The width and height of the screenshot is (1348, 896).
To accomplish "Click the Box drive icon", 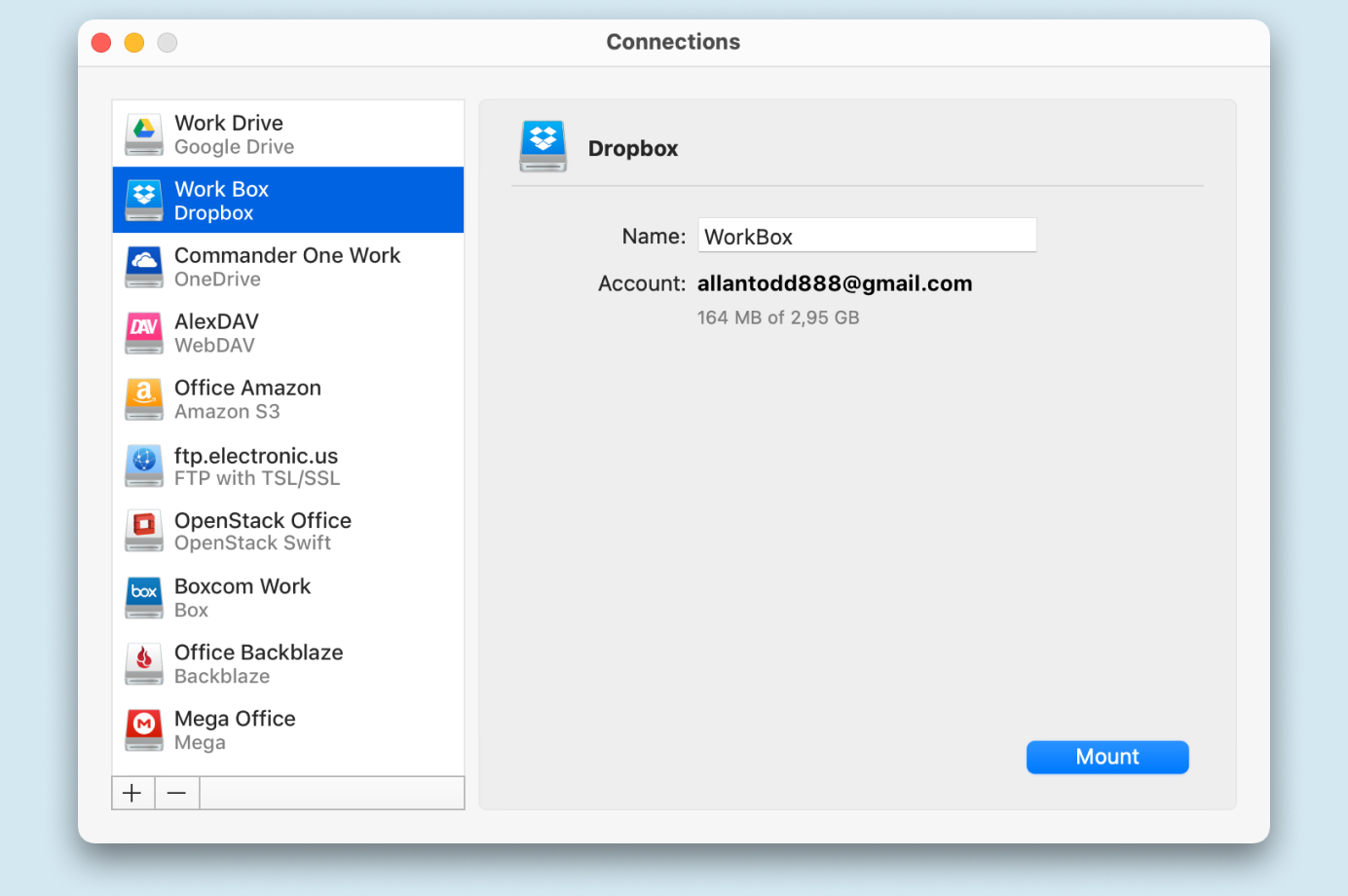I will [144, 598].
